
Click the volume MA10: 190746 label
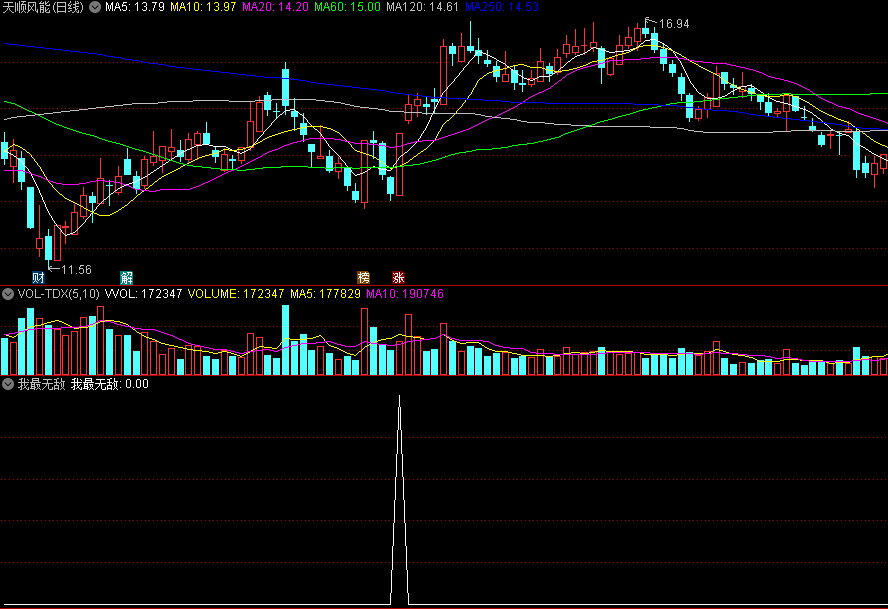tap(405, 294)
